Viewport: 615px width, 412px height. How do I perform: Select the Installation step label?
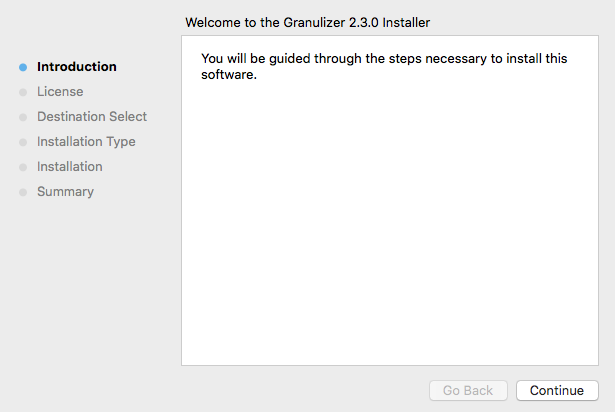70,167
